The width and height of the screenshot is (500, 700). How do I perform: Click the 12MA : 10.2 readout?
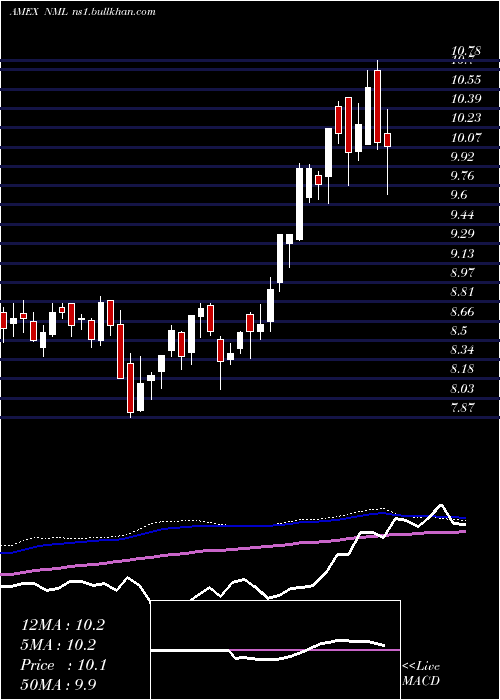pyautogui.click(x=63, y=625)
